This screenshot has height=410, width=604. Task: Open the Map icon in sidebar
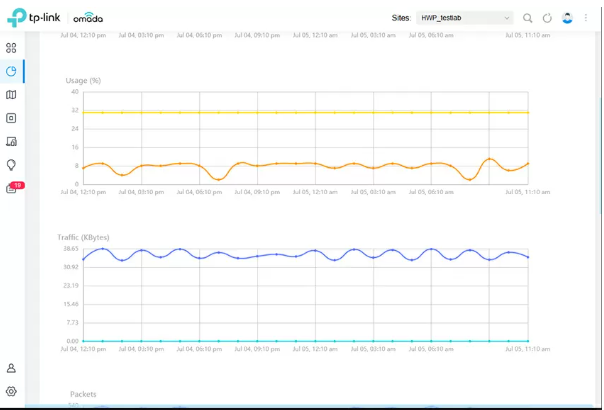[11, 95]
